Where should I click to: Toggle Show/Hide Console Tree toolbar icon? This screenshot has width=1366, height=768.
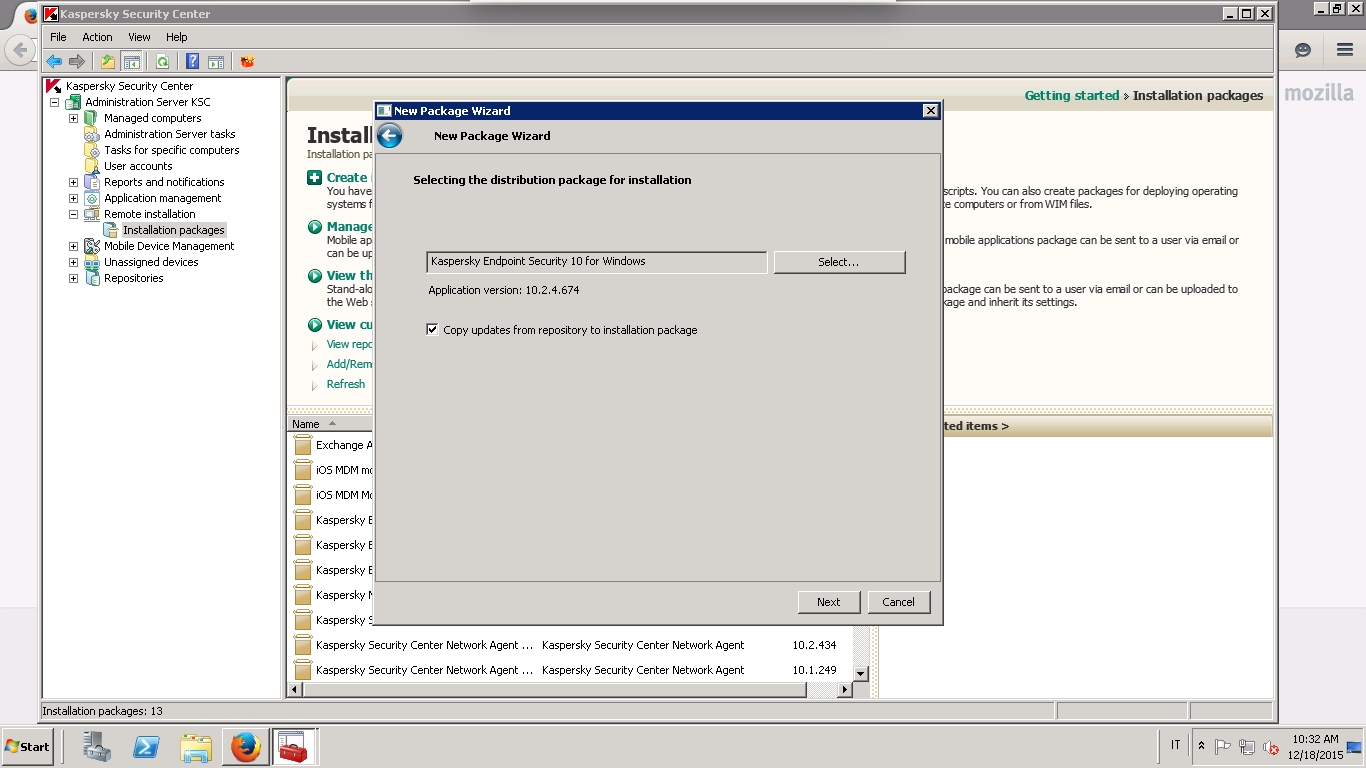(131, 61)
